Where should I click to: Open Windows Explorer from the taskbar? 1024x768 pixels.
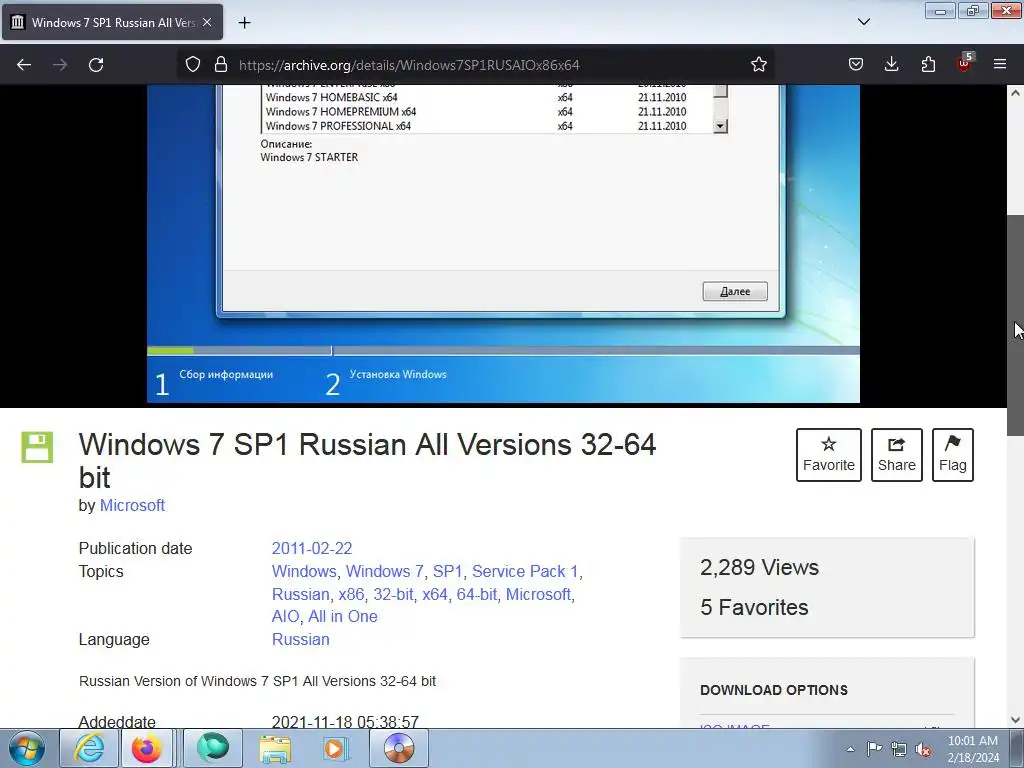pos(275,748)
